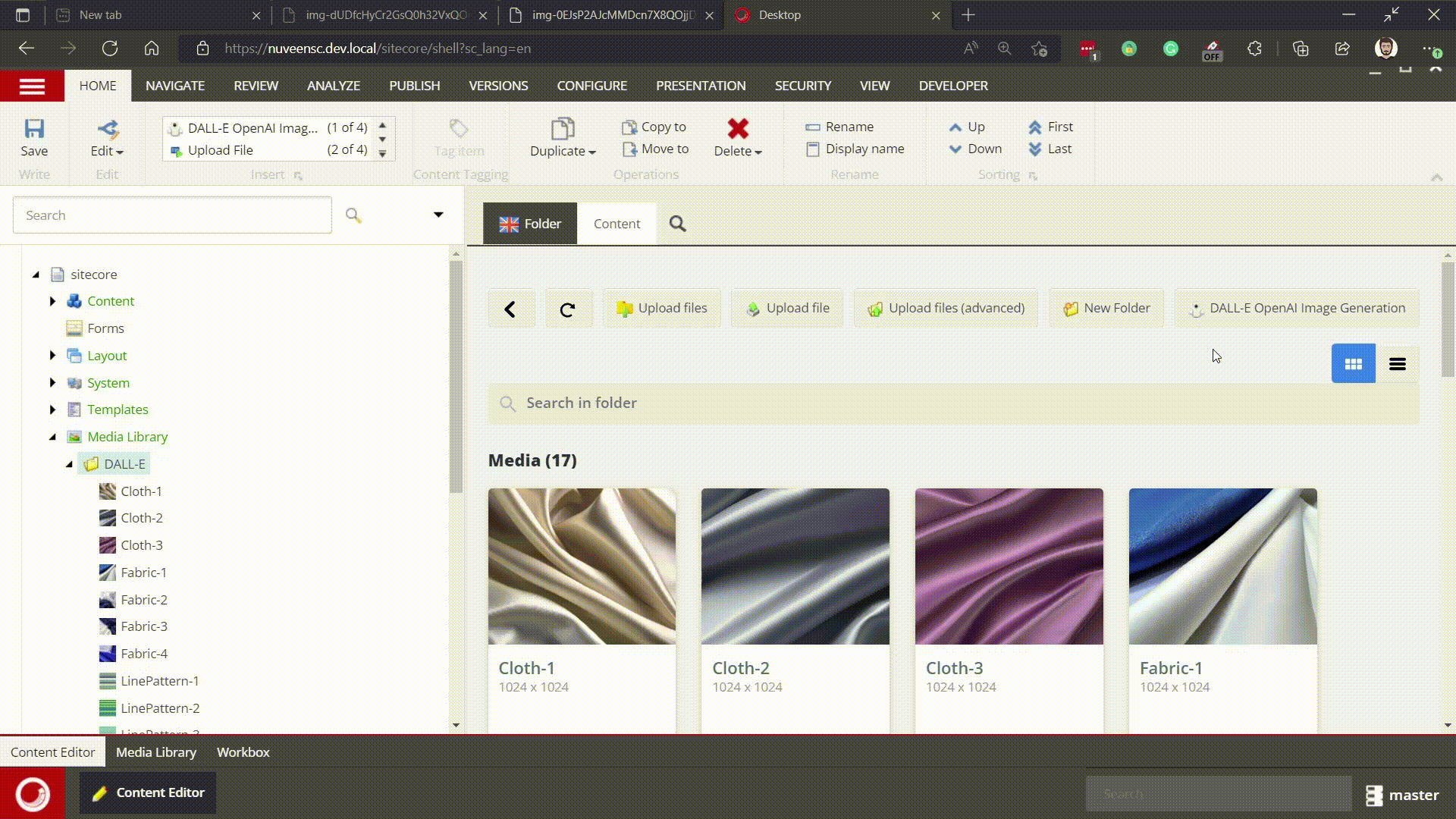Screen dimensions: 1456x819
Task: Click the red hamburger Sitecore menu
Action: tap(32, 86)
